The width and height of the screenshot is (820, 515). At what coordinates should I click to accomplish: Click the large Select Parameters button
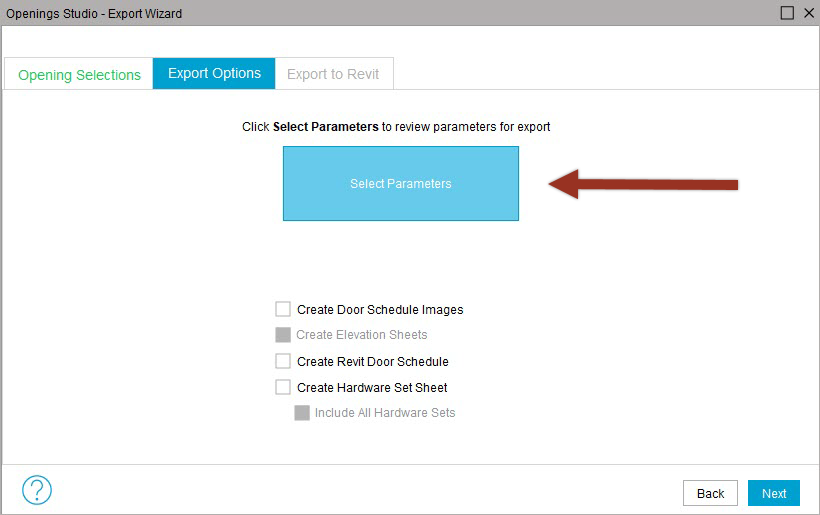(401, 184)
